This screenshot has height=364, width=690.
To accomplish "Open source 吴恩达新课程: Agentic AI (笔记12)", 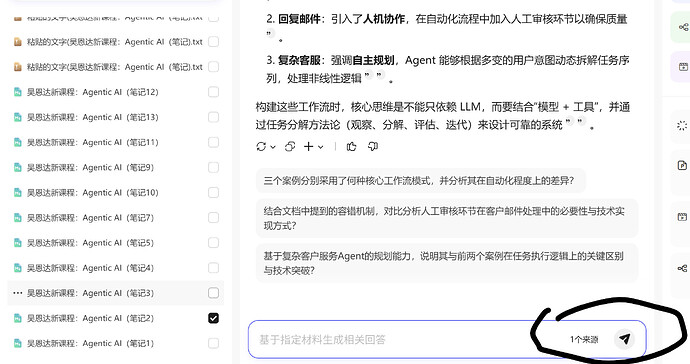I will click(x=92, y=92).
